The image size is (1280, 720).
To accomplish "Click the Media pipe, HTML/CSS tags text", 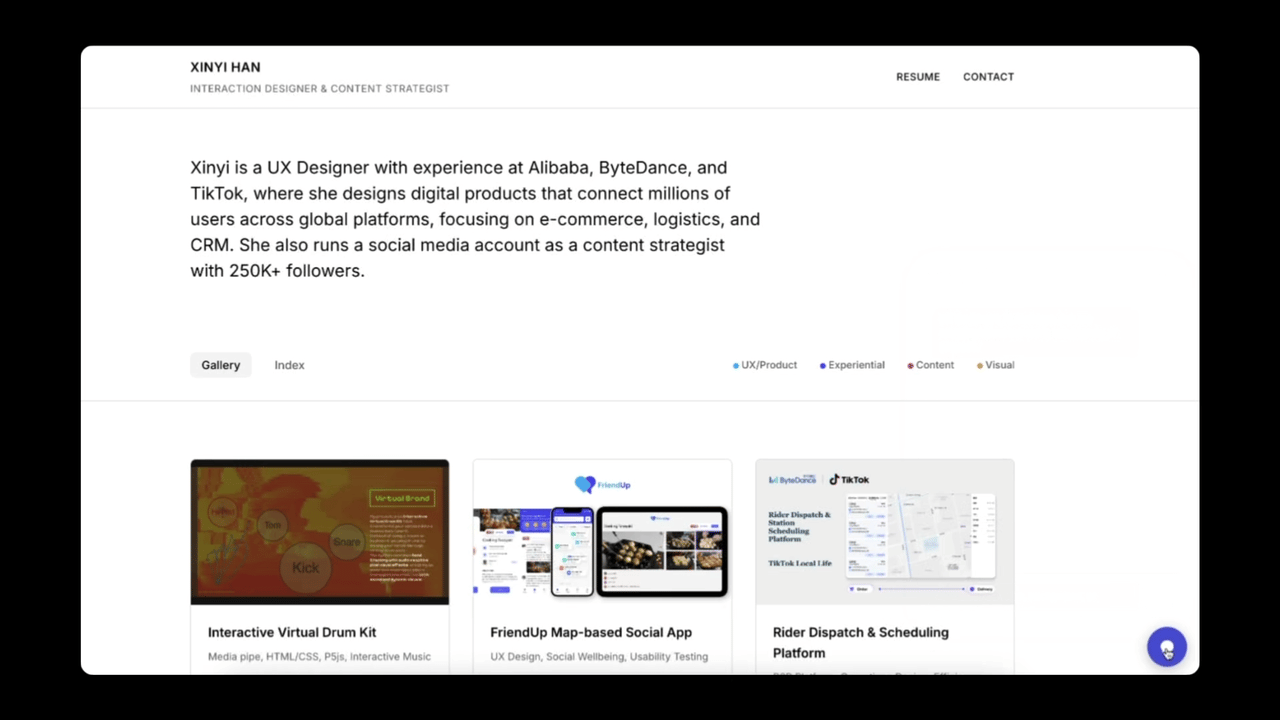I will (319, 657).
